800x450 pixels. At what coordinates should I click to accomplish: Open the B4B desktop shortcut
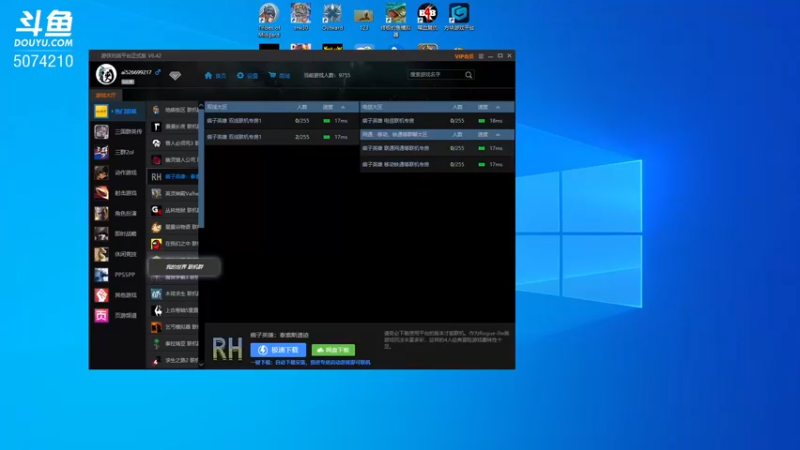tap(428, 17)
